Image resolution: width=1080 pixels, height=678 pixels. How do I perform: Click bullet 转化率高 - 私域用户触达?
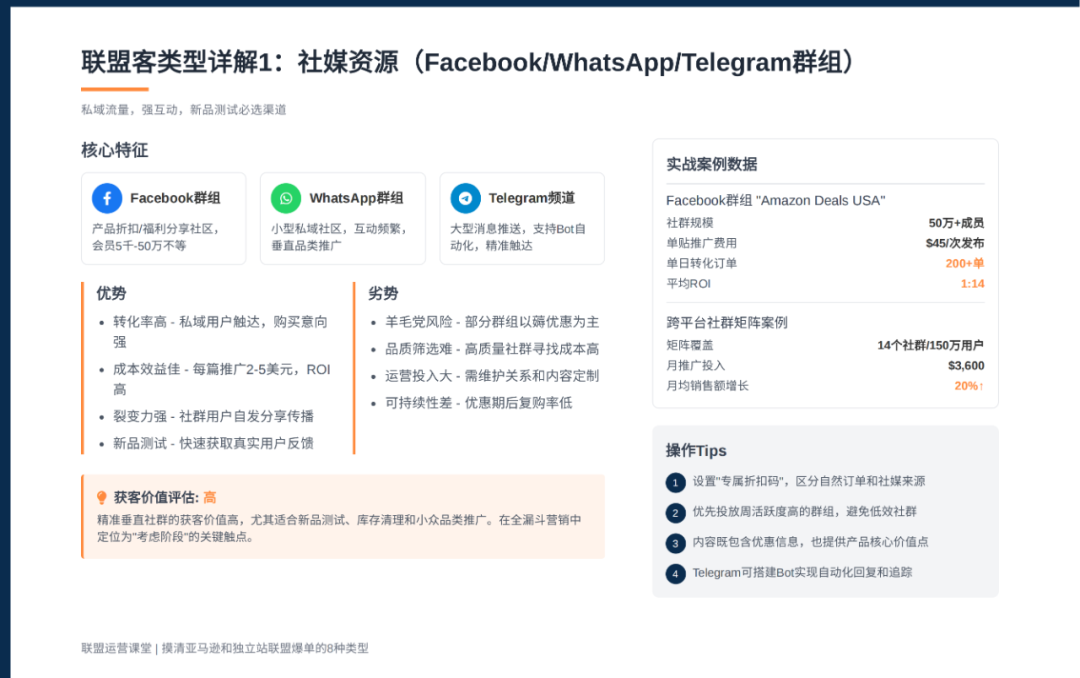(x=220, y=331)
